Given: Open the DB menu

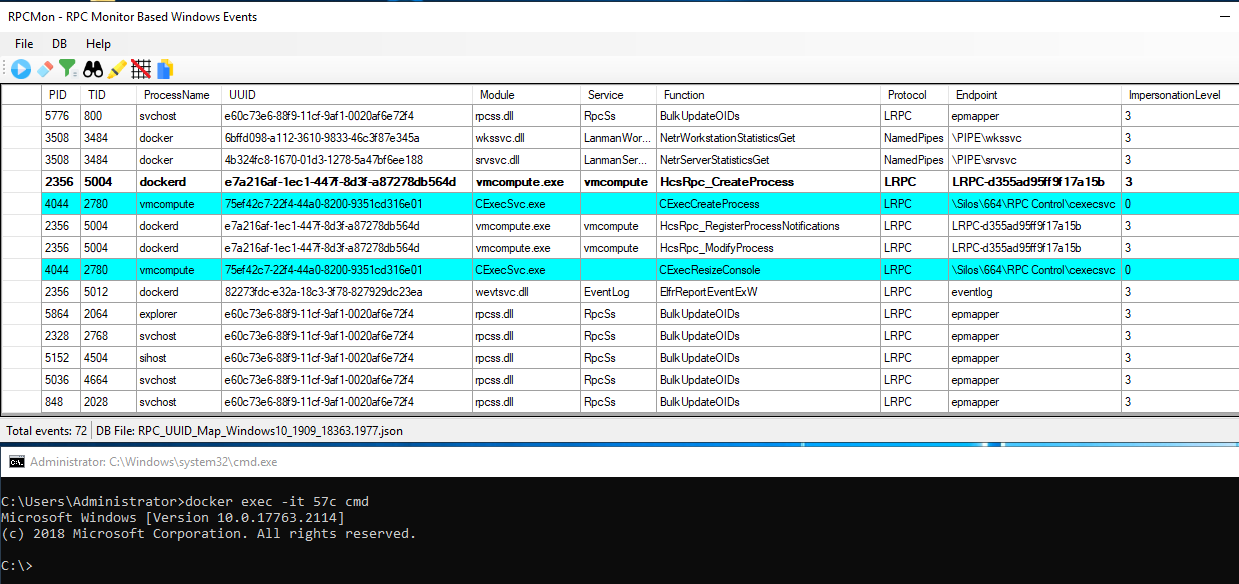Looking at the screenshot, I should [x=60, y=44].
